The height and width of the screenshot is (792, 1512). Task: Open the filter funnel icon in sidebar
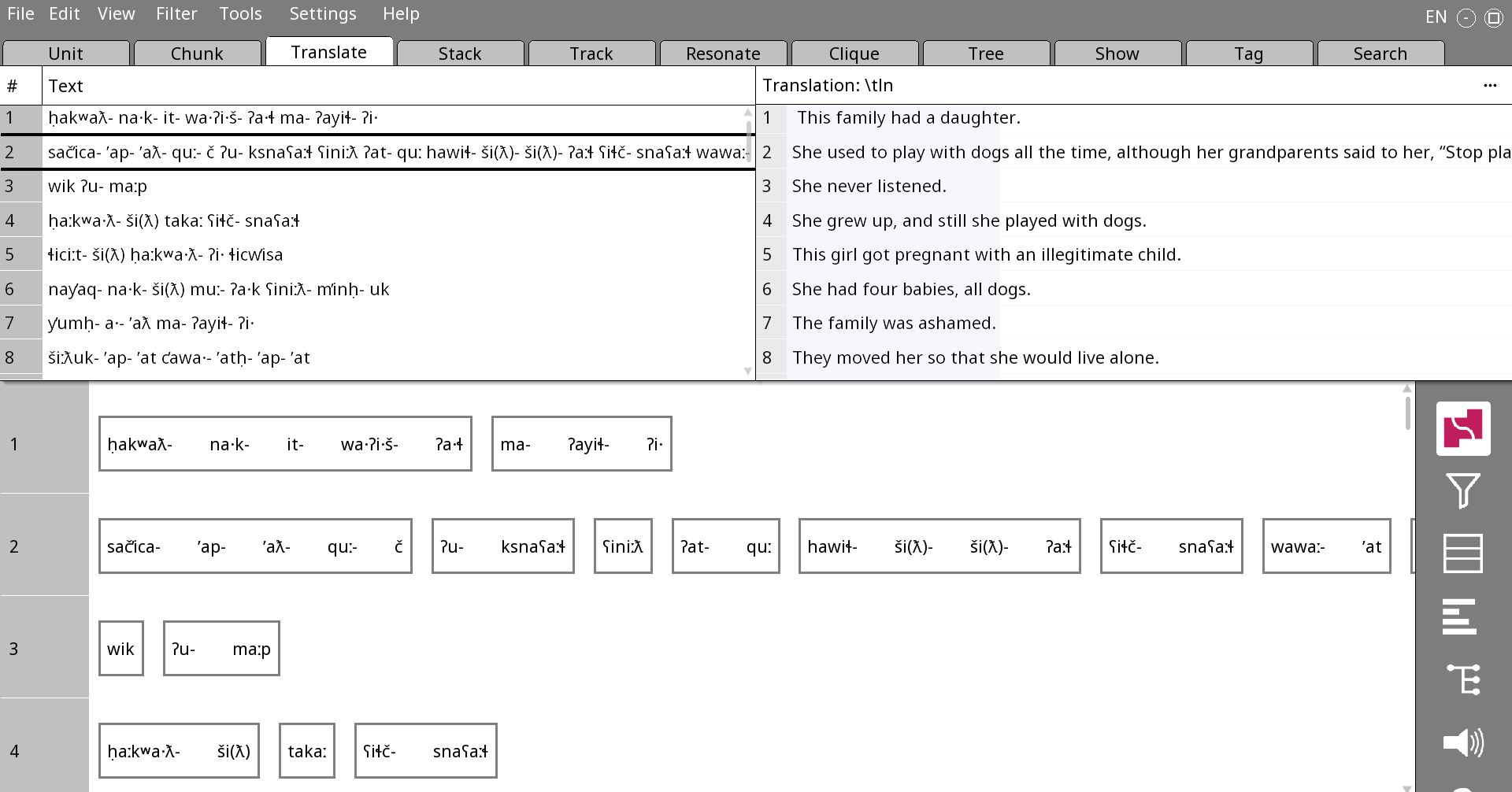pos(1463,490)
